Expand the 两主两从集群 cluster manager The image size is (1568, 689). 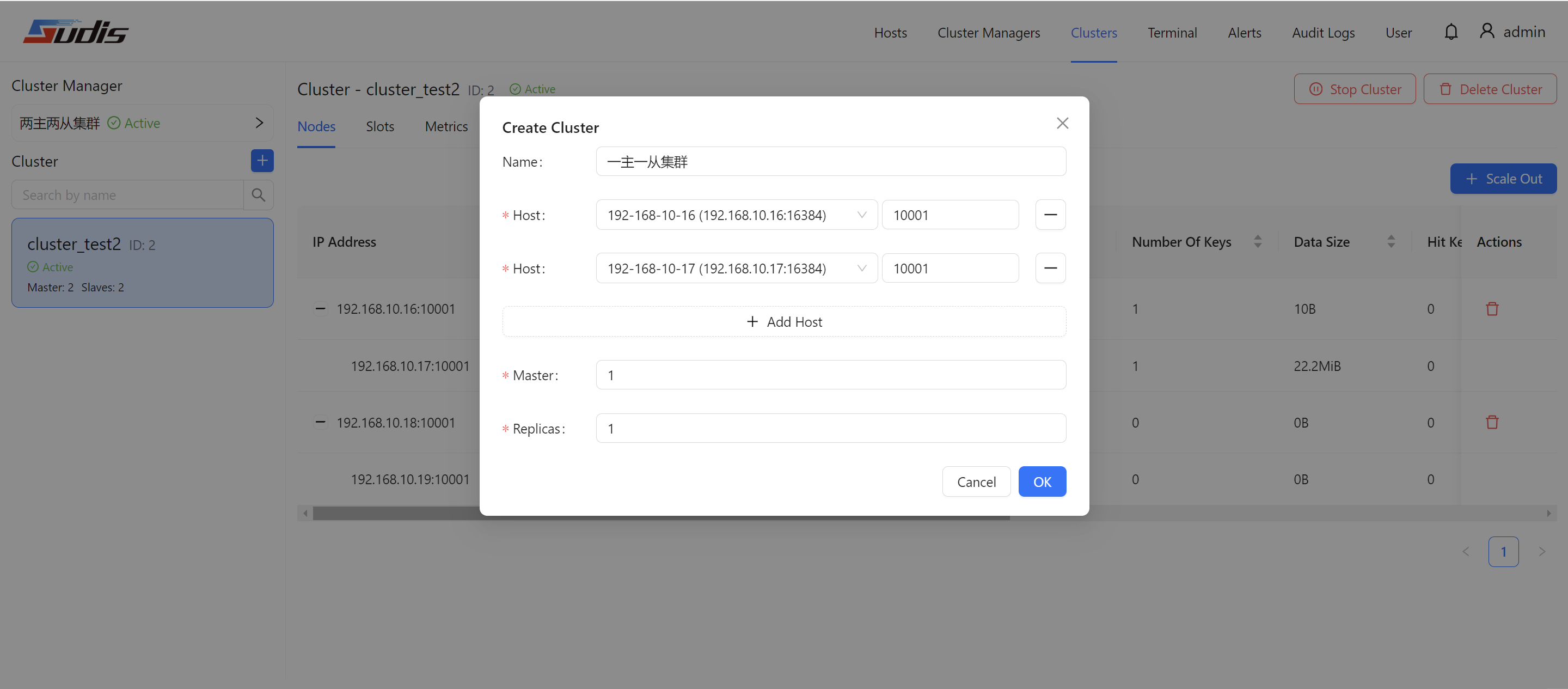click(259, 123)
